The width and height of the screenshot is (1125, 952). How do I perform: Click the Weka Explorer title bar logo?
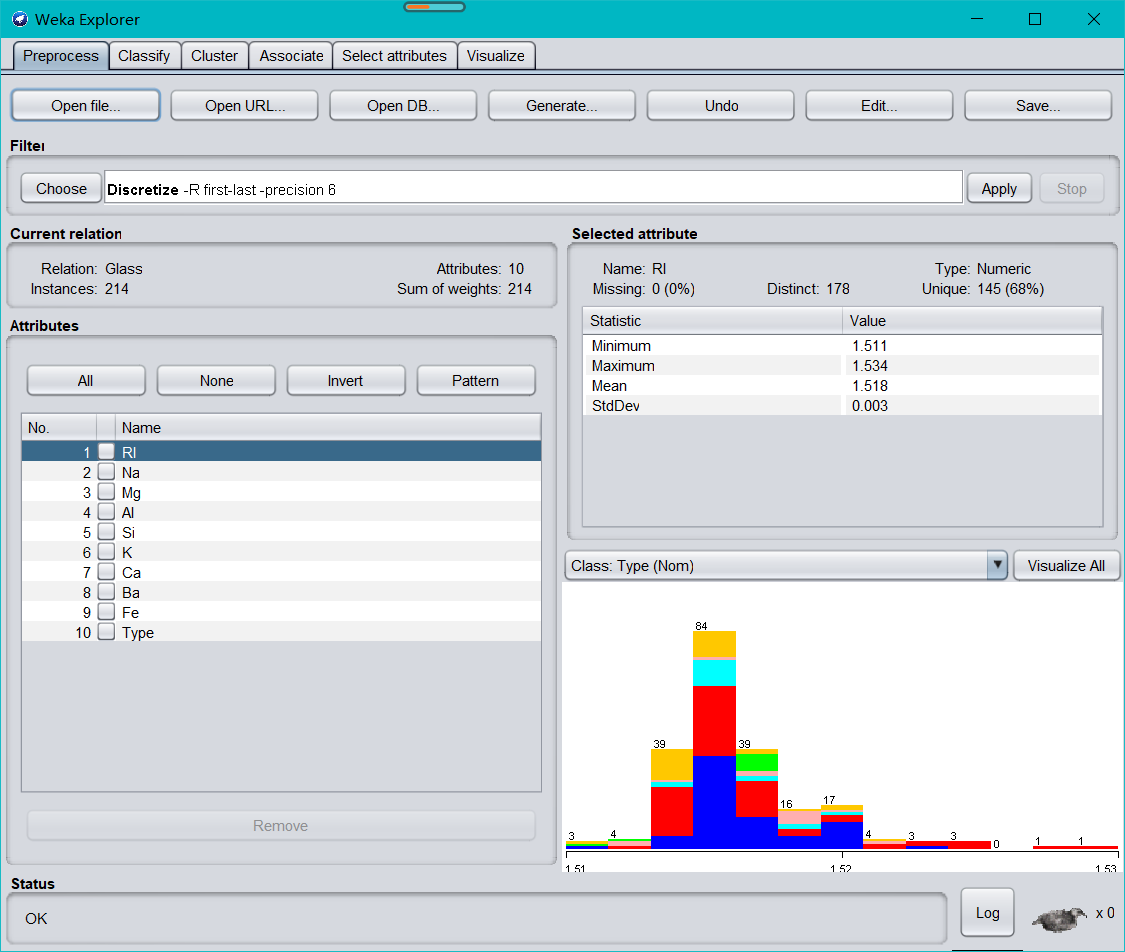pyautogui.click(x=19, y=19)
